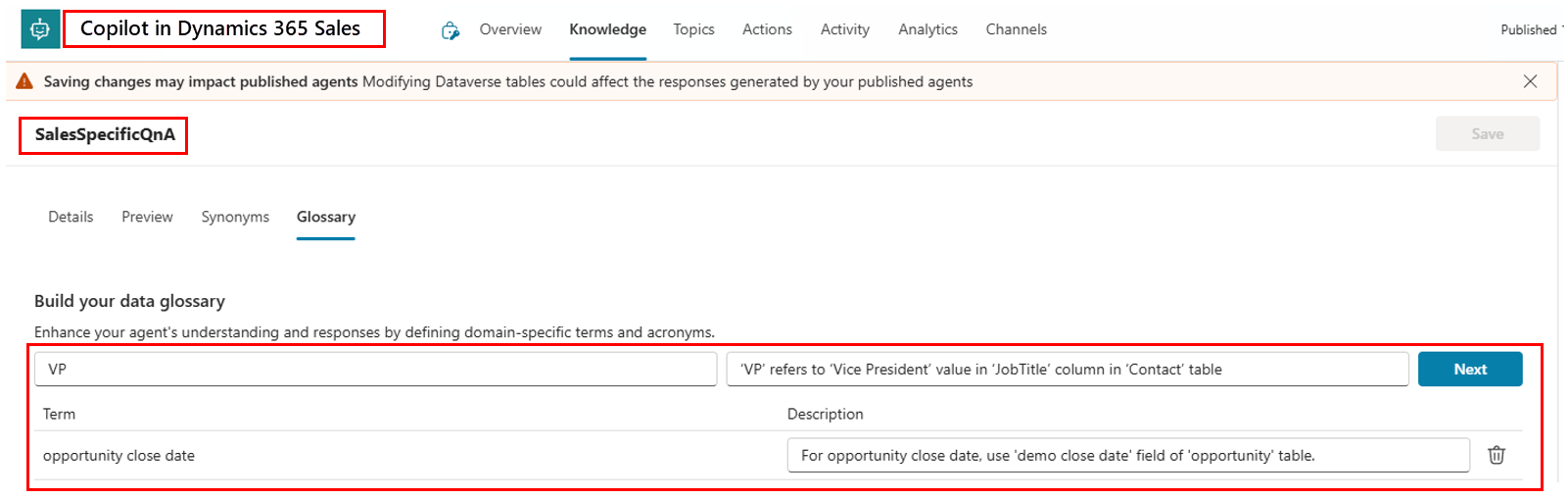Click the Save button

[1487, 133]
